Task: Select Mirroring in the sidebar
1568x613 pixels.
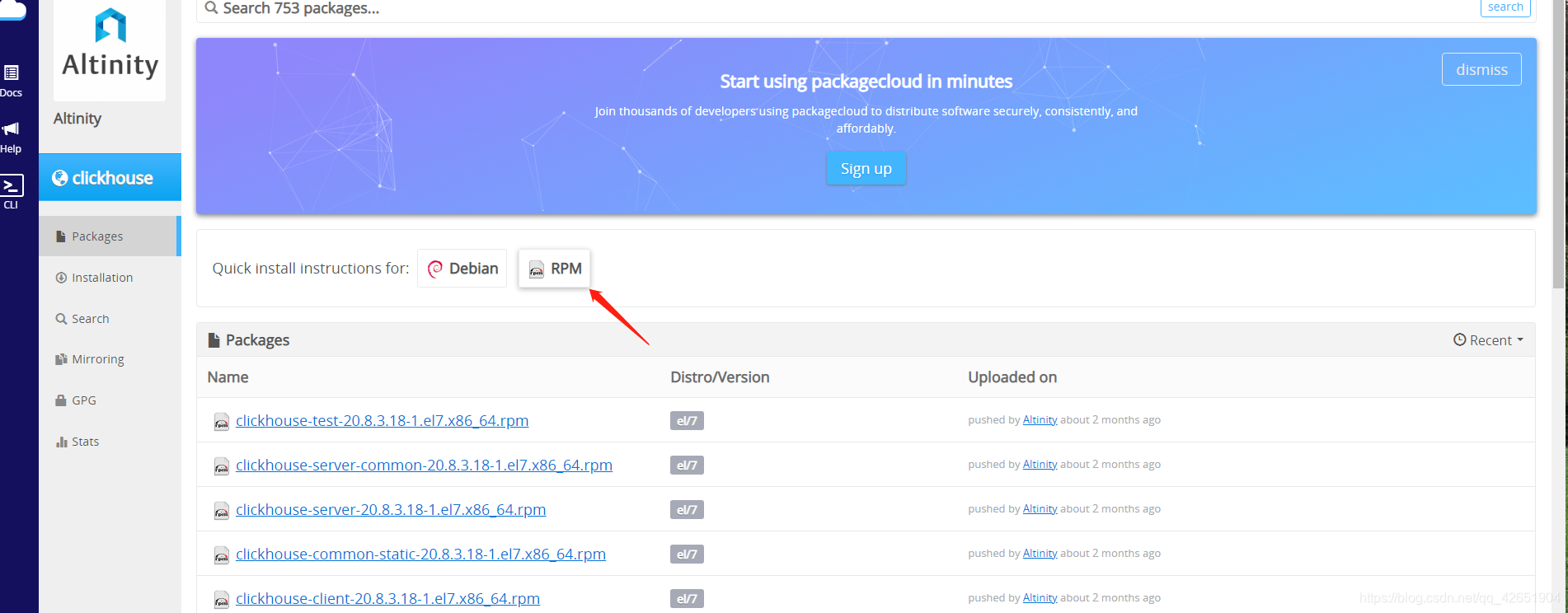Action: tap(110, 359)
